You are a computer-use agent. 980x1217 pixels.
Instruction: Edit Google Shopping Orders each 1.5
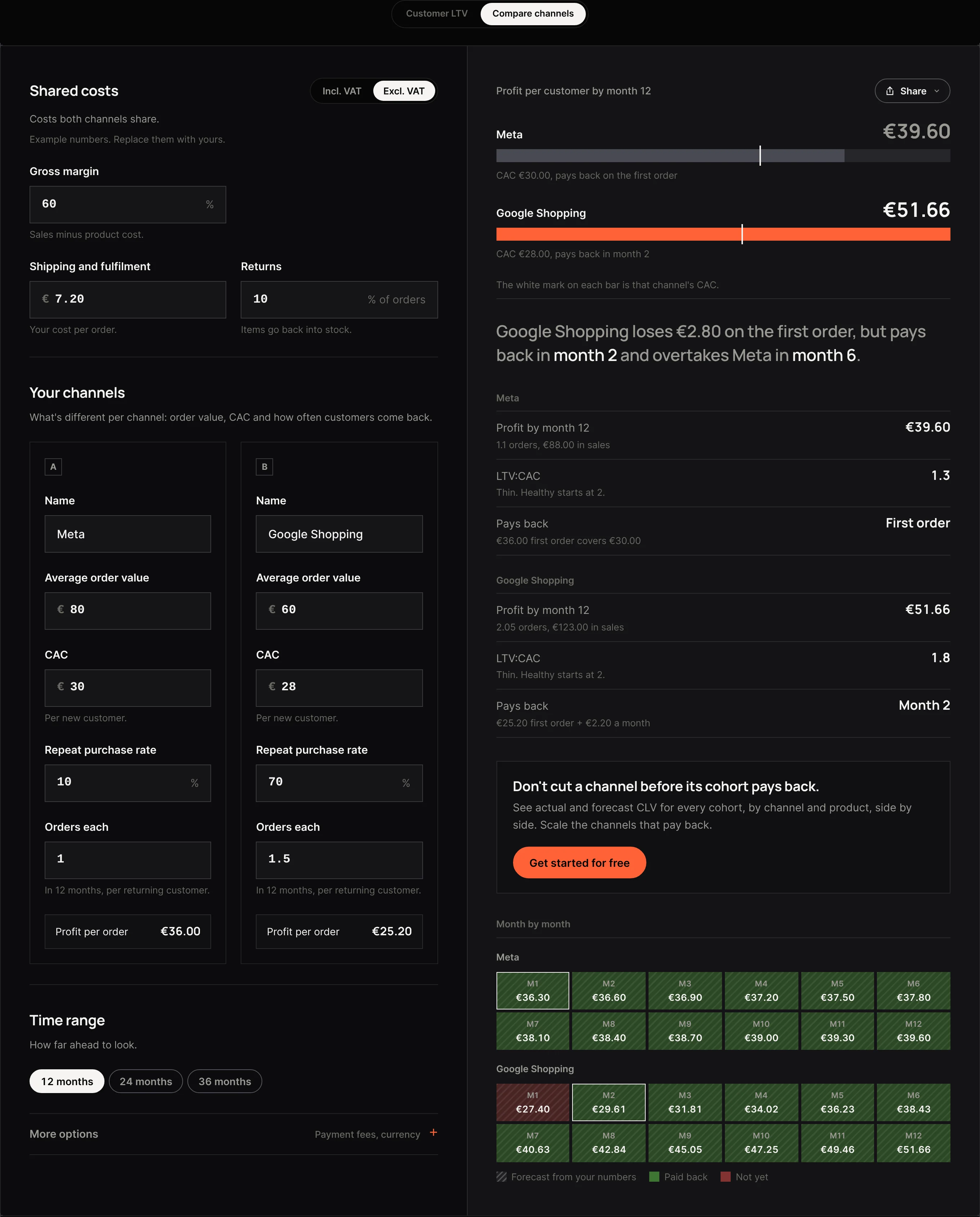pyautogui.click(x=339, y=860)
